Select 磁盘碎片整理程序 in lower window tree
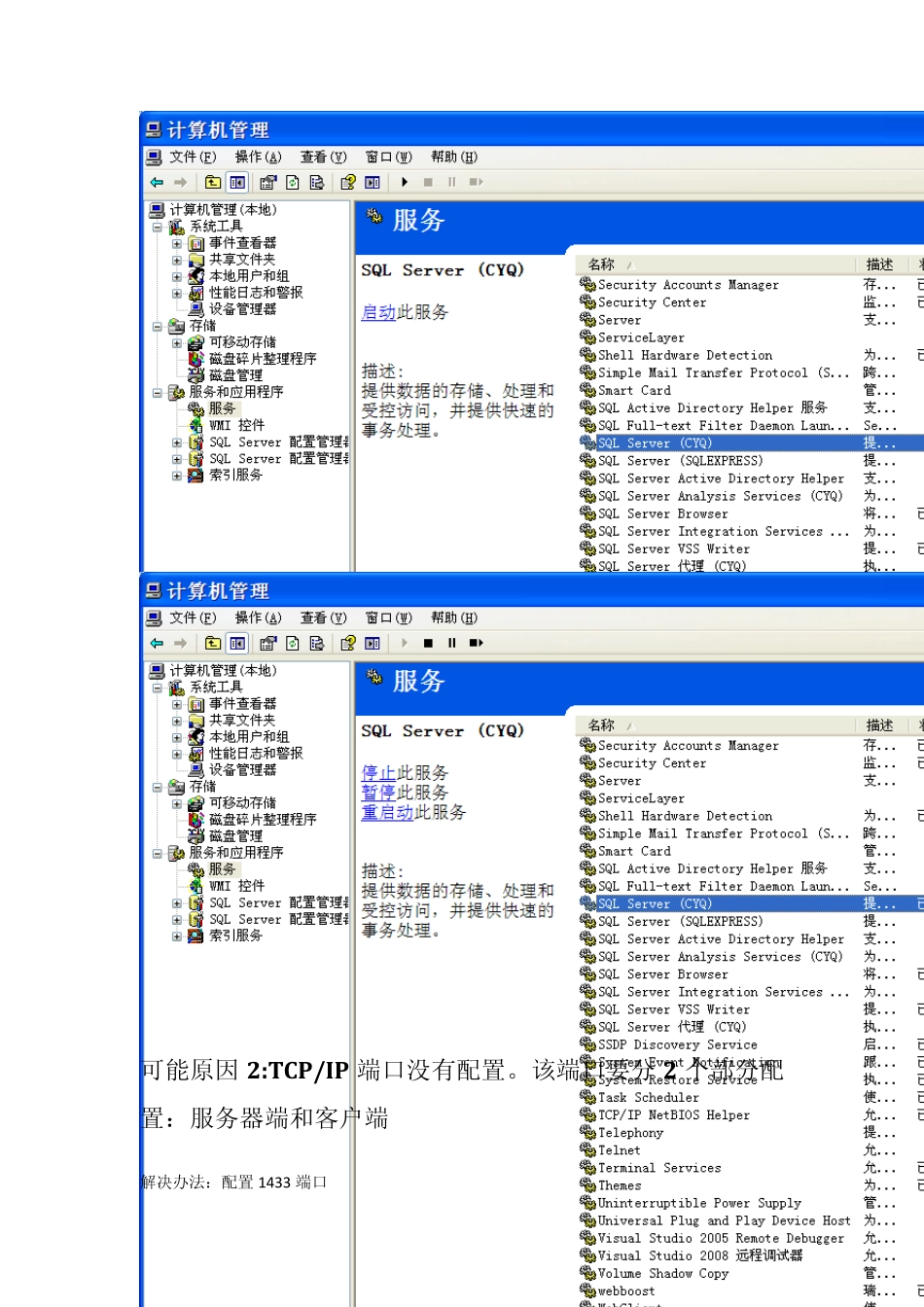This screenshot has height=1307, width=924. [263, 820]
